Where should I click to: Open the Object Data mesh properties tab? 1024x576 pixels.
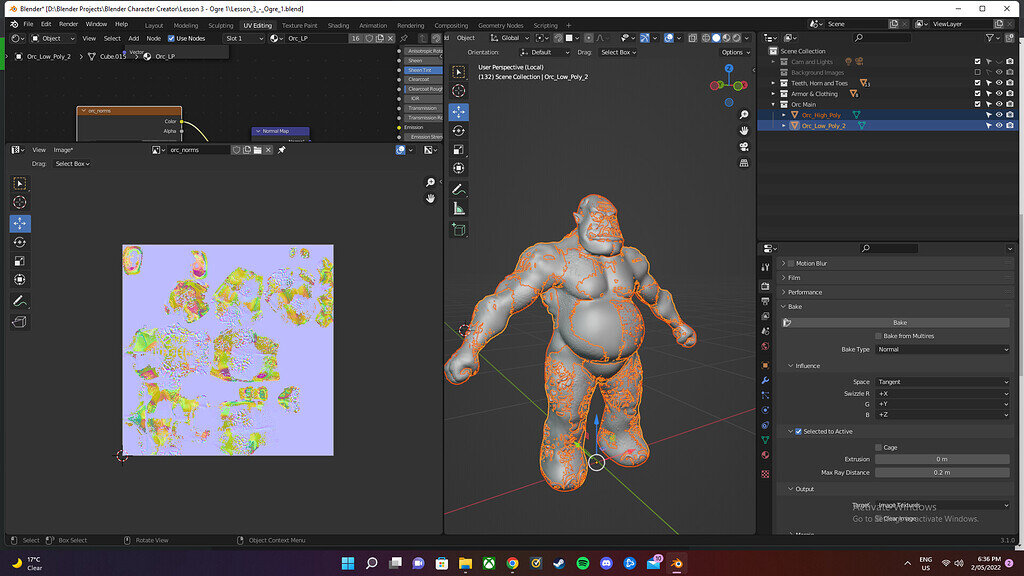pyautogui.click(x=765, y=440)
